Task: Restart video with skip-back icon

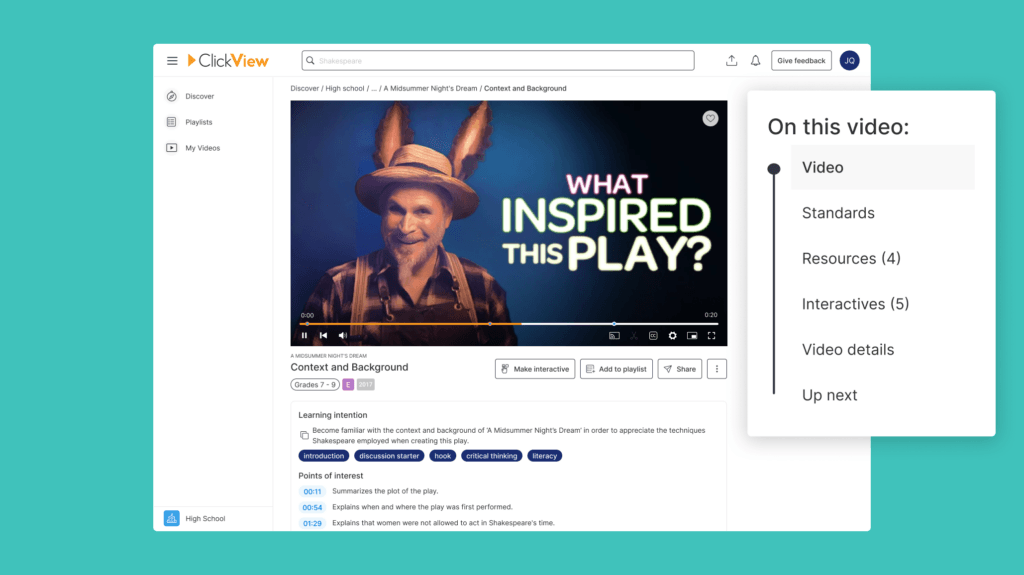Action: coord(323,336)
